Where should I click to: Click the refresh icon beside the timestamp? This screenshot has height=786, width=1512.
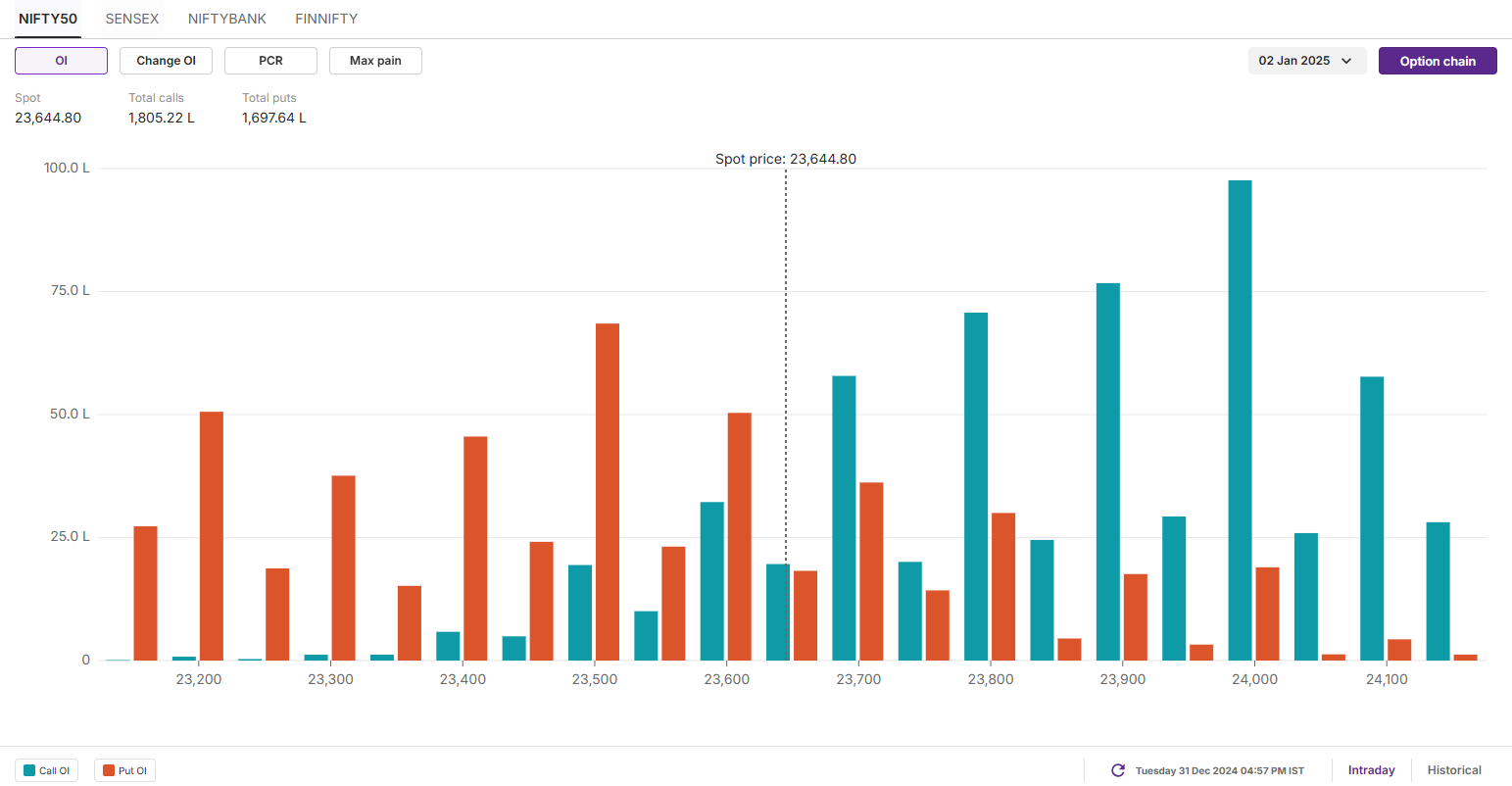pos(1118,770)
